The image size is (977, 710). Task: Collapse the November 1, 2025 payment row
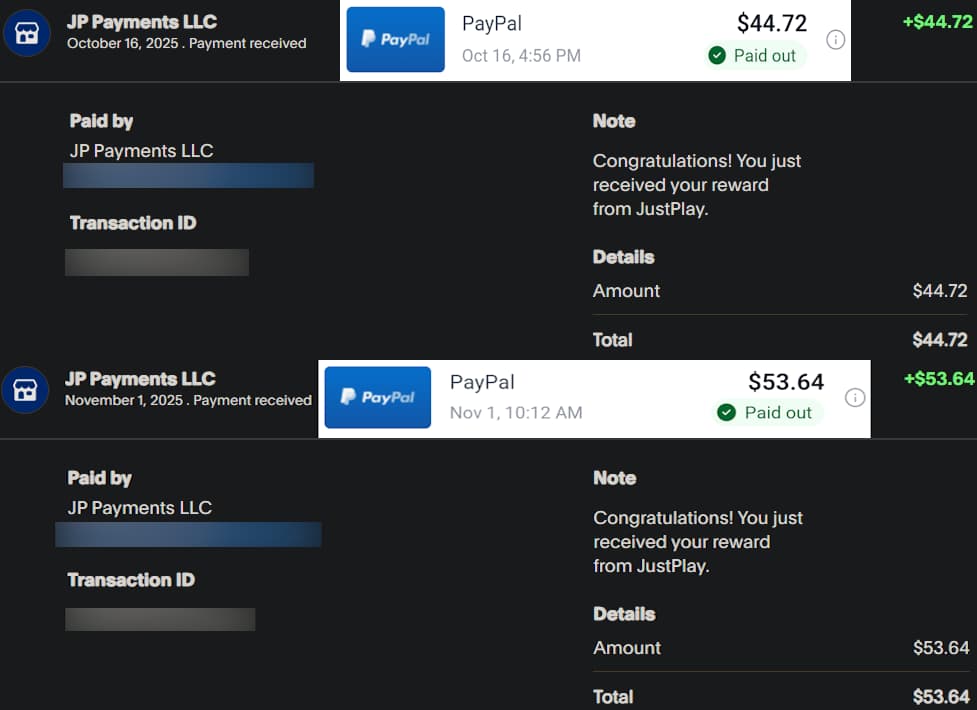(188, 389)
